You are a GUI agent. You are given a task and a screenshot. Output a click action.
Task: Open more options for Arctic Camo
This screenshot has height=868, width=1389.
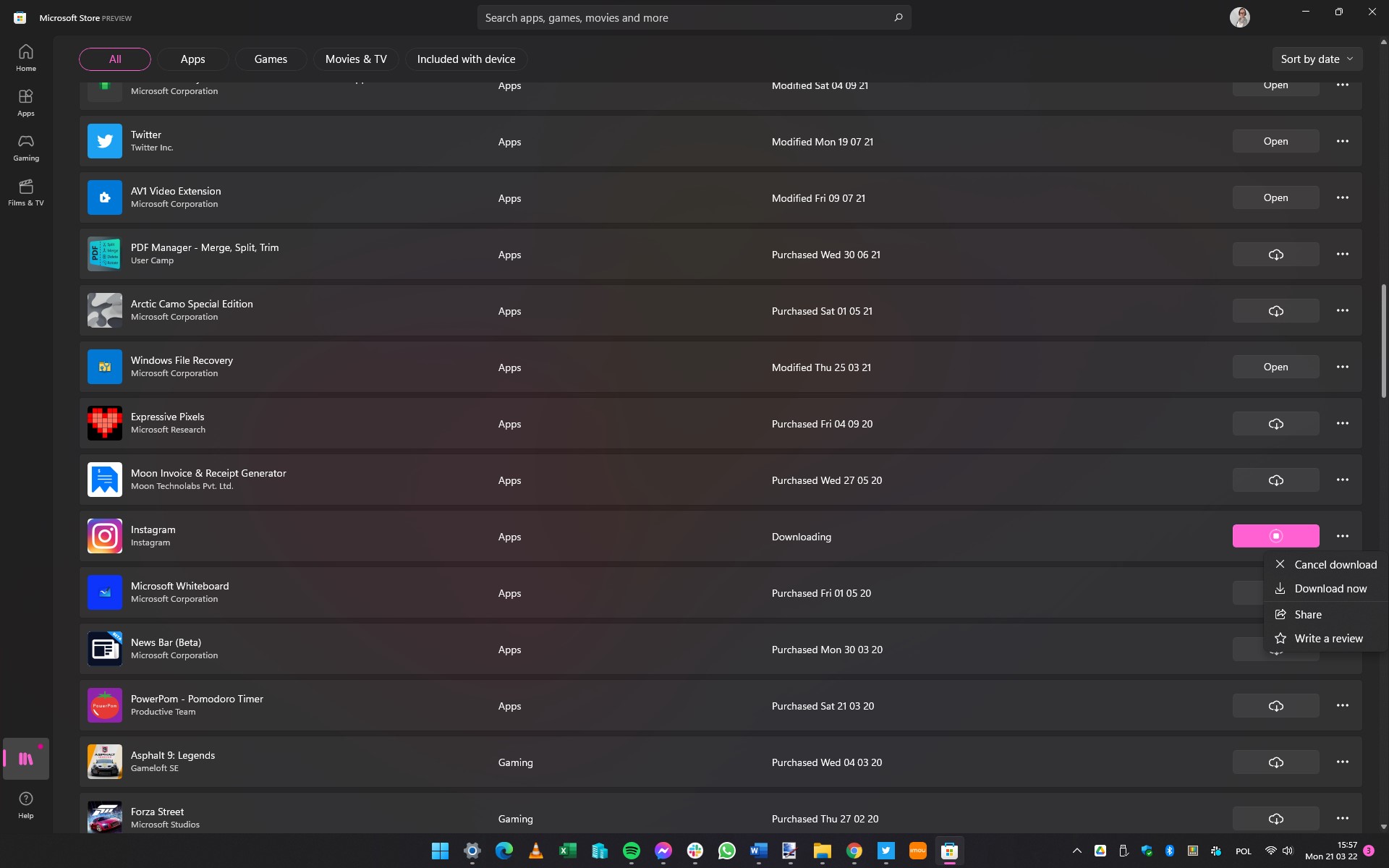1343,310
